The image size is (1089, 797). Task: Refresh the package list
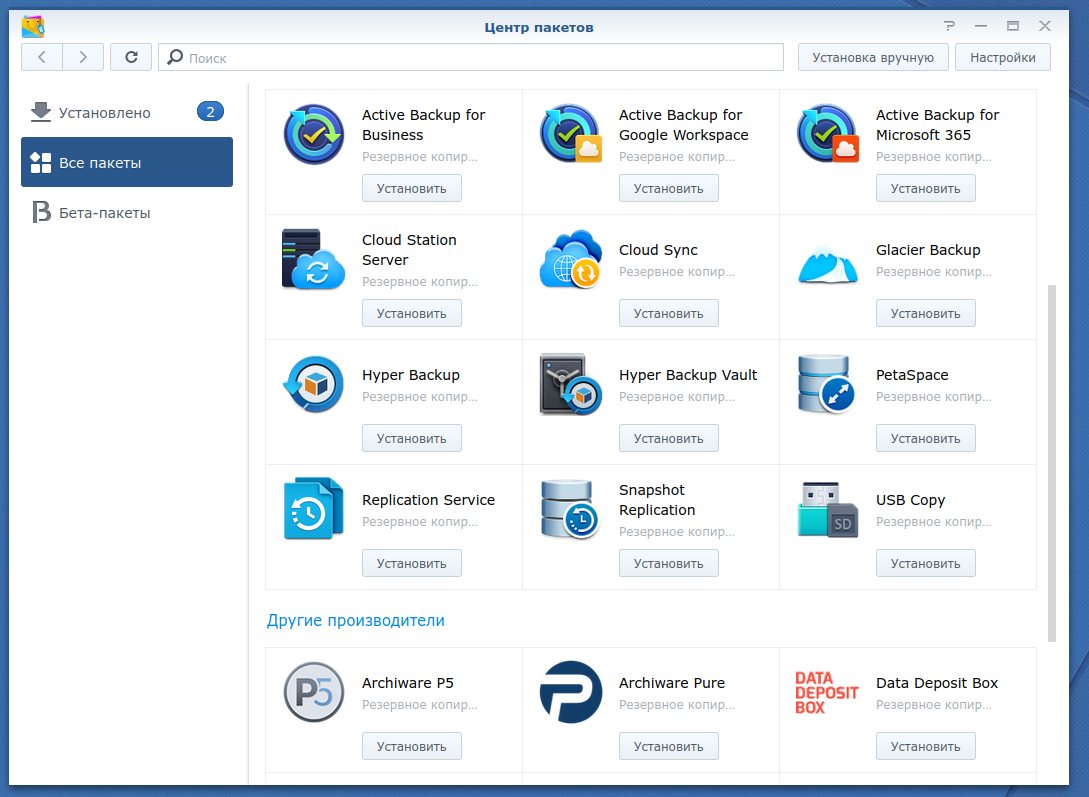click(x=131, y=57)
